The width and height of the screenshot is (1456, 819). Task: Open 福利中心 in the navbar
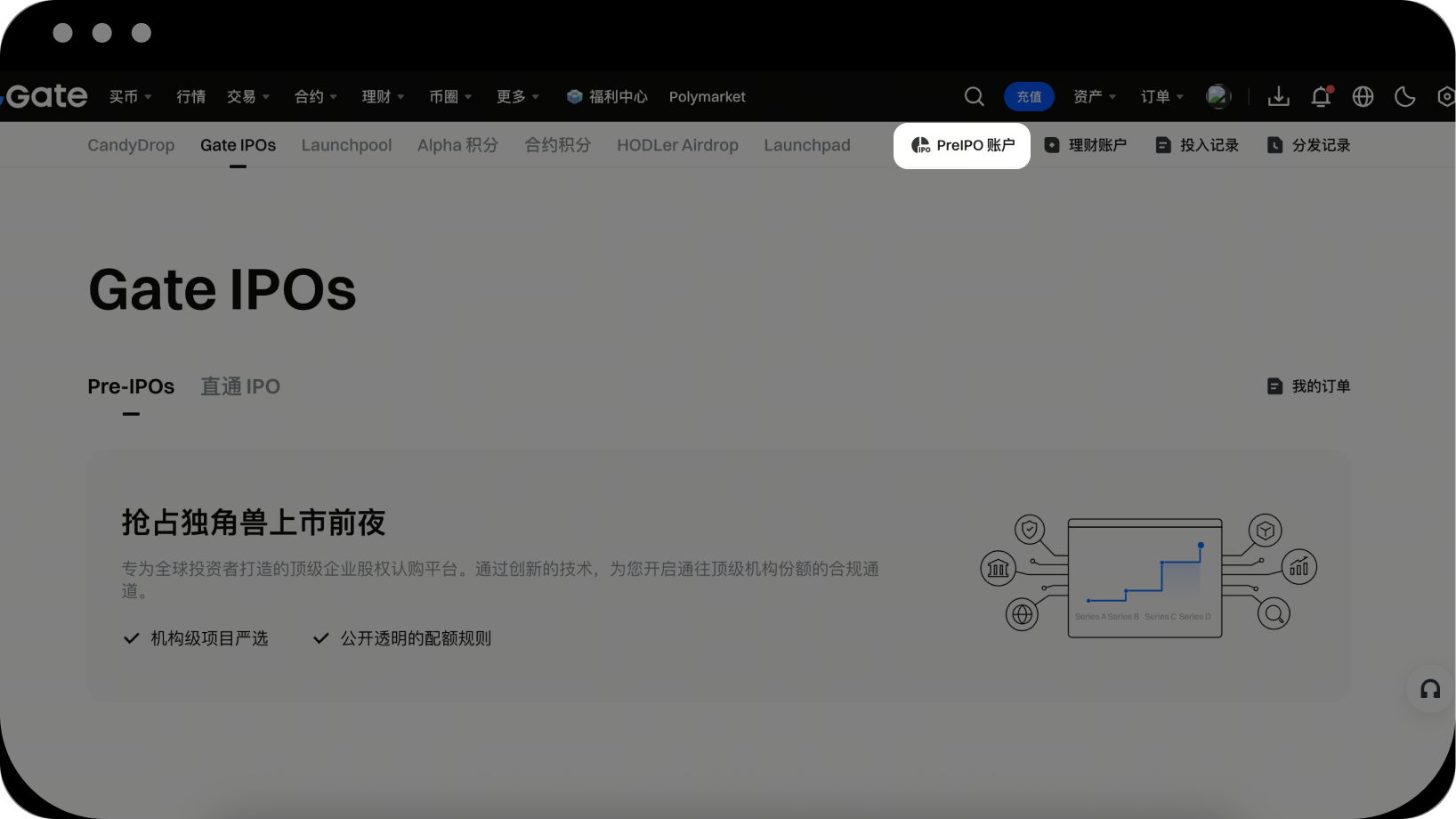(607, 96)
